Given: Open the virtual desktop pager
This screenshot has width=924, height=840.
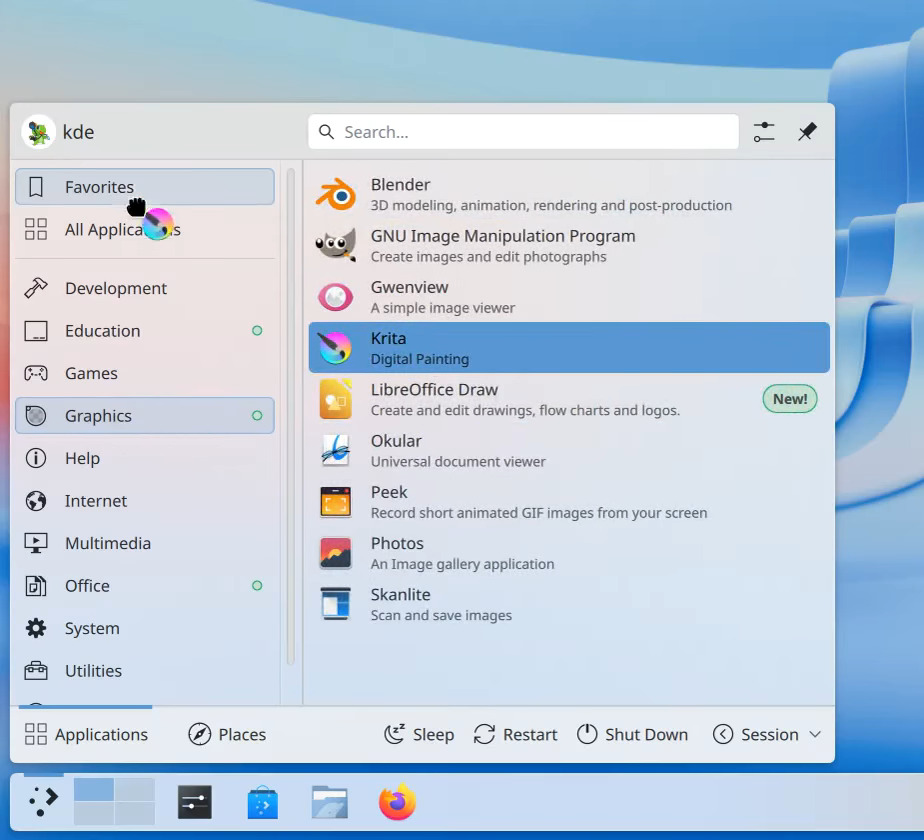Looking at the screenshot, I should (114, 802).
